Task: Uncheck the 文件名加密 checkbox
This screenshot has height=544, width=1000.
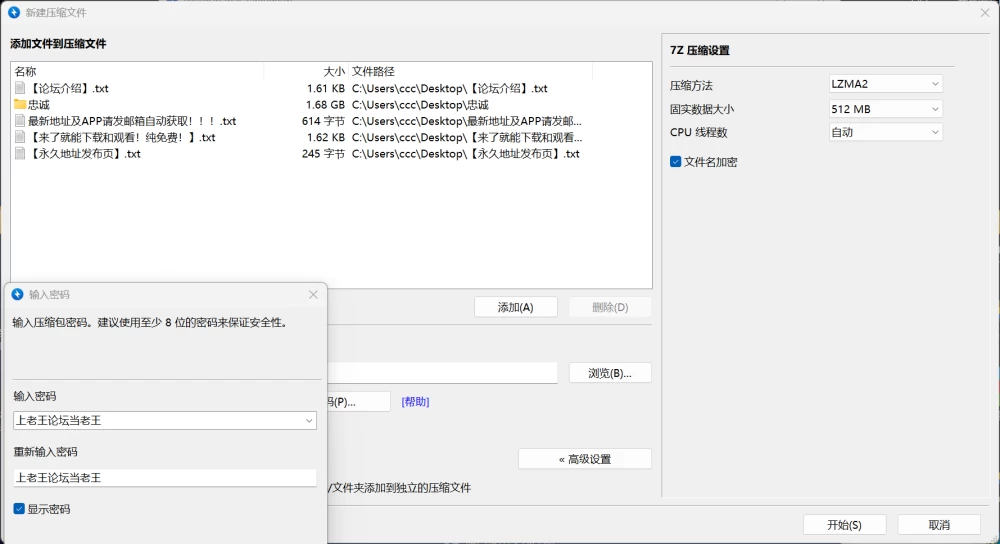Action: (x=675, y=161)
